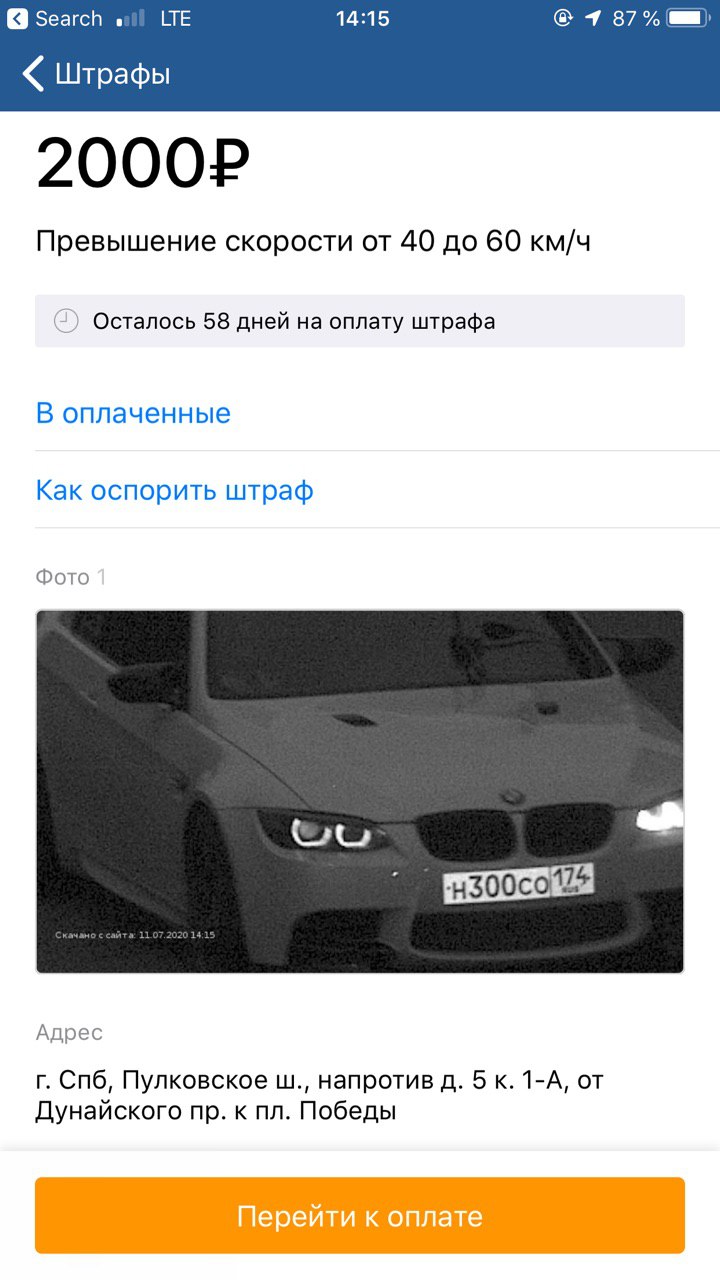Tap Перейти к оплате button

[360, 1215]
